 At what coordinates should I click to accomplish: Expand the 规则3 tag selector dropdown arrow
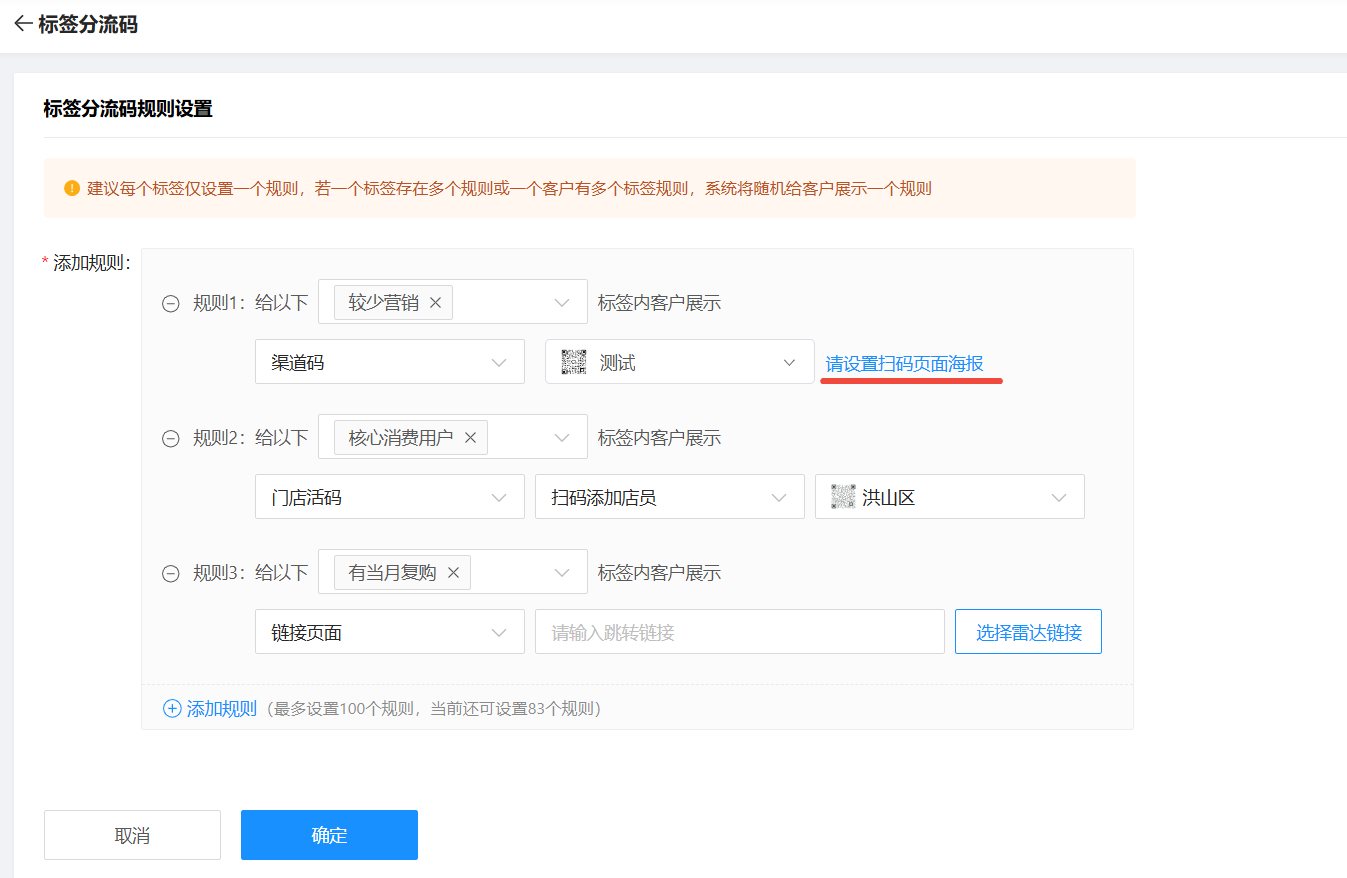tap(562, 573)
